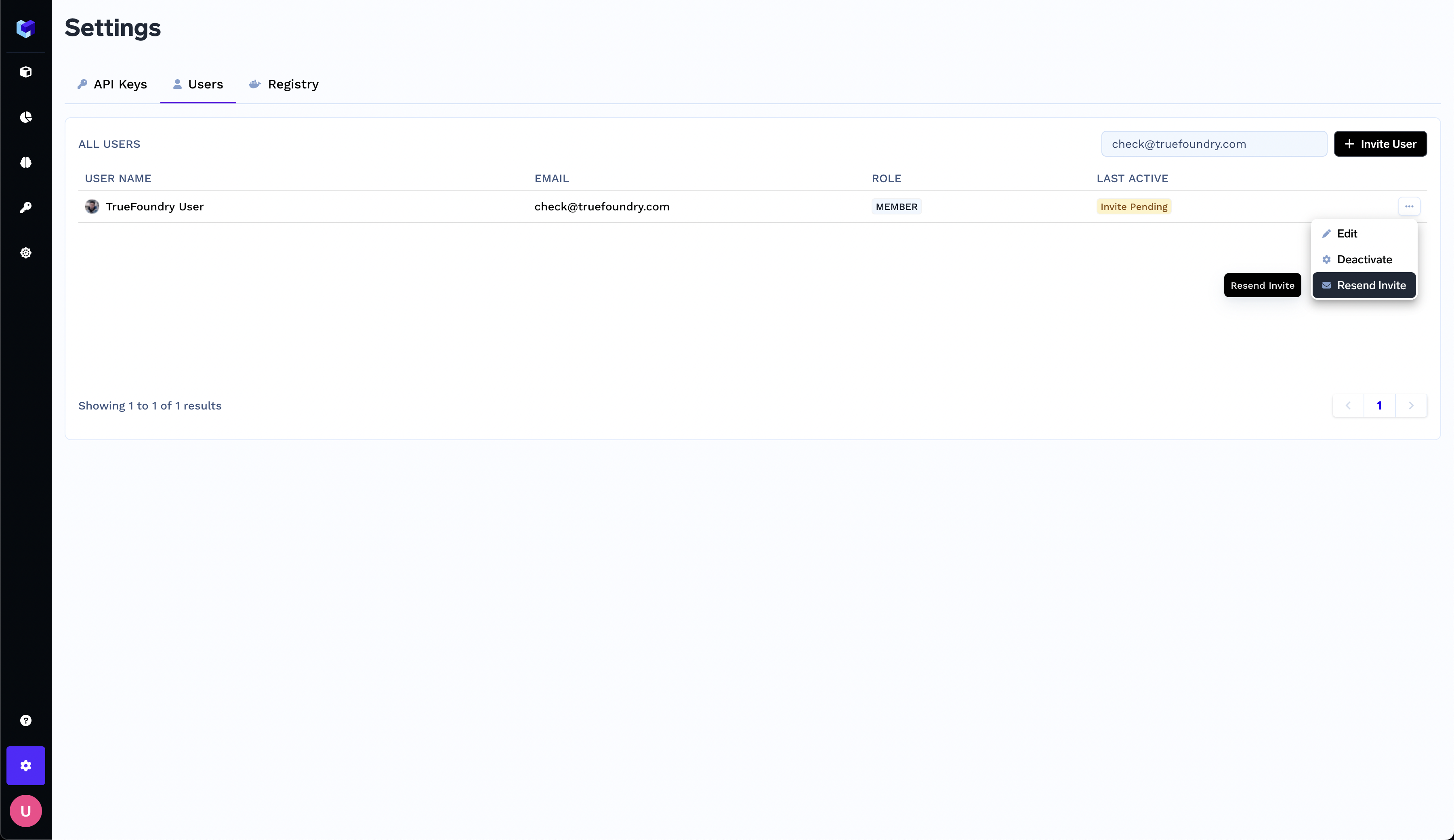The height and width of the screenshot is (840, 1454).
Task: Click the TrueFoundry User avatar thumbnail
Action: pos(92,206)
